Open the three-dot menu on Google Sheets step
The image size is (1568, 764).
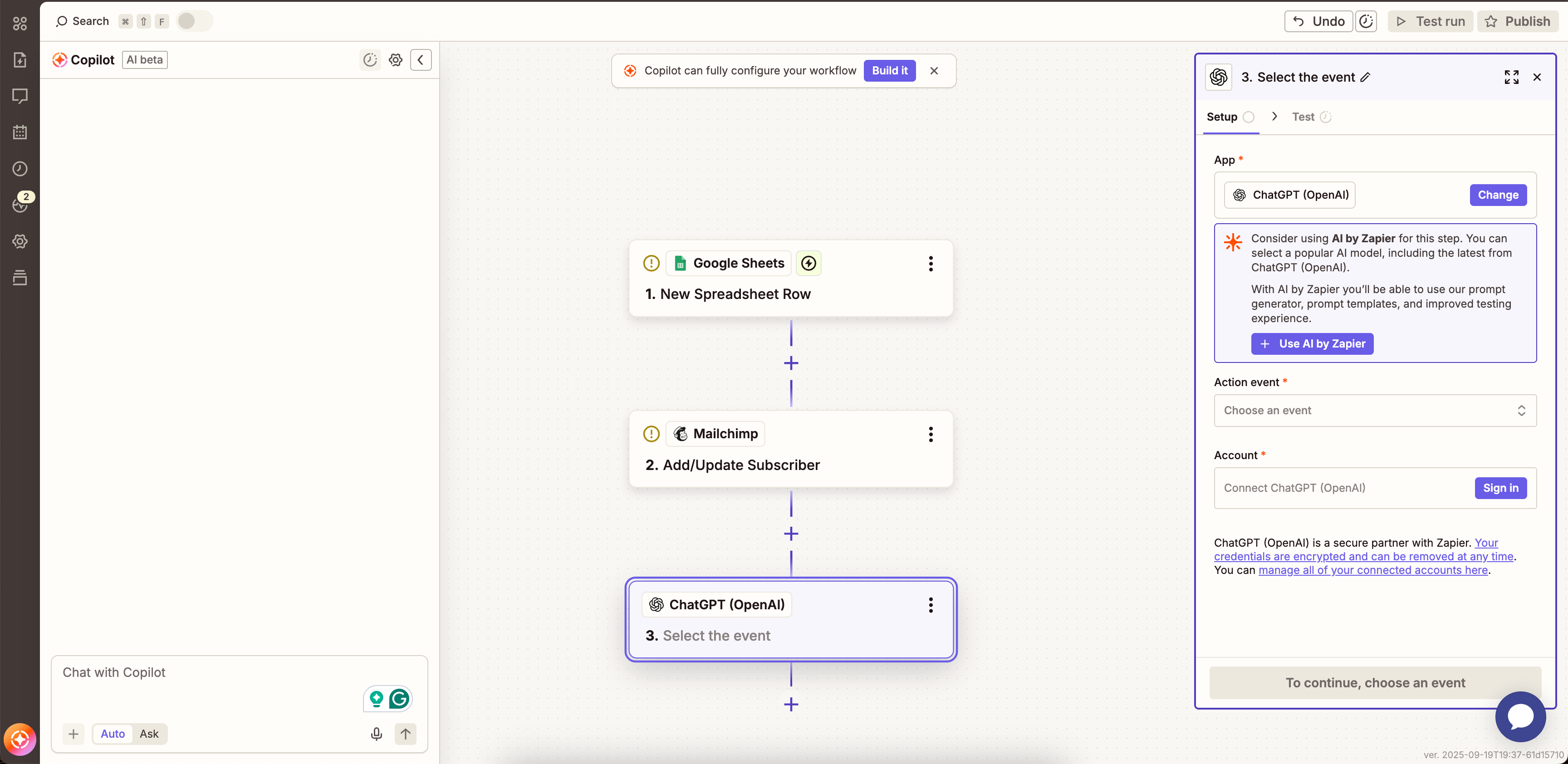click(931, 264)
